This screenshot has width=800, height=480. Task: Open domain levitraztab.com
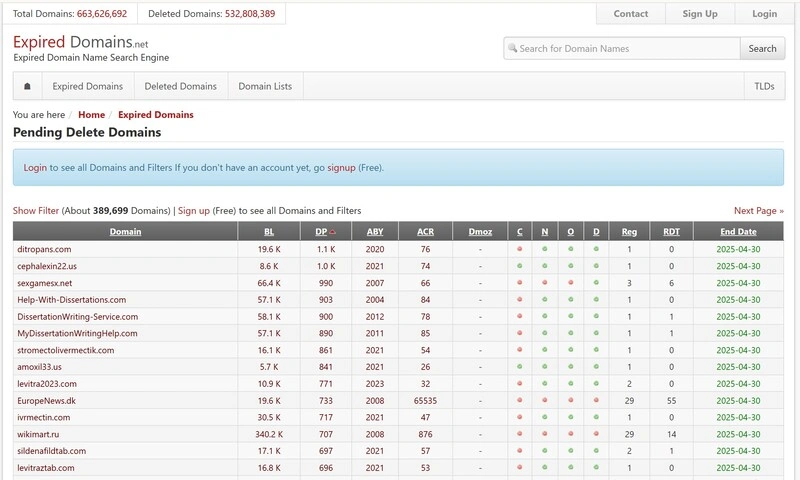(46, 468)
